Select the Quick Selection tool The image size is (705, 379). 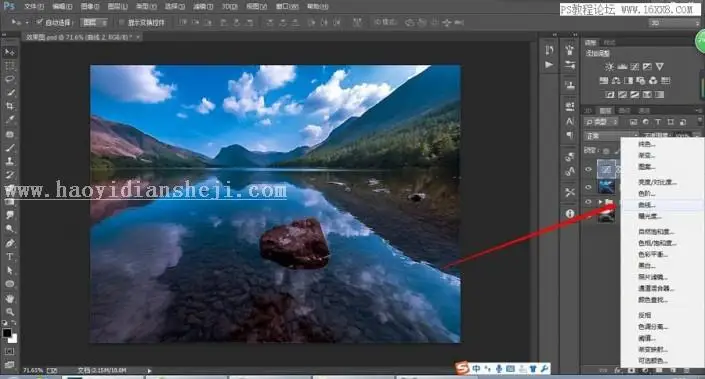tap(9, 93)
